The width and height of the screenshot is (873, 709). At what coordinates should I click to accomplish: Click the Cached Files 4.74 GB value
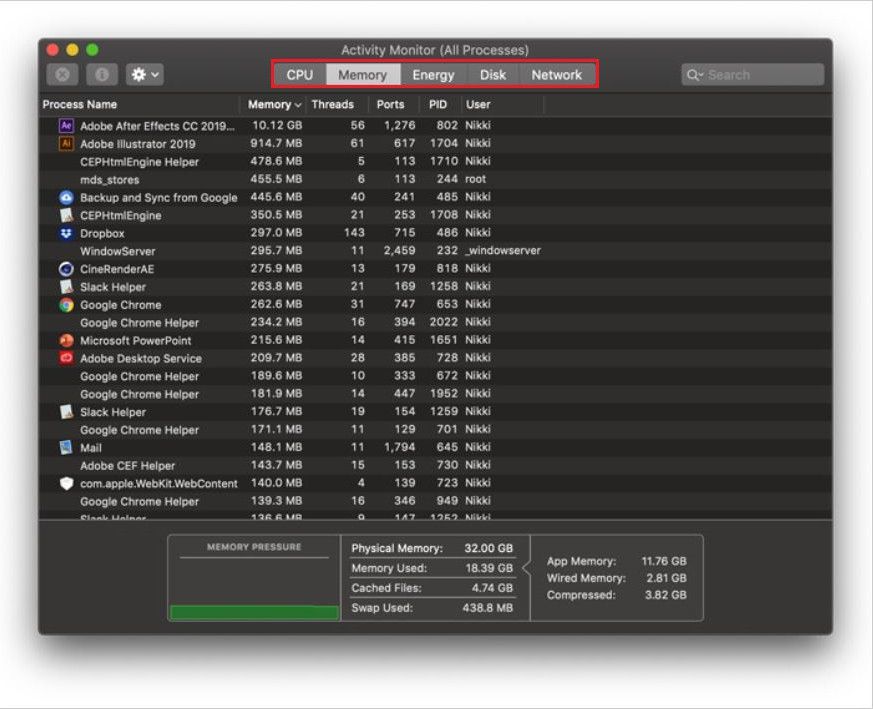(x=492, y=588)
